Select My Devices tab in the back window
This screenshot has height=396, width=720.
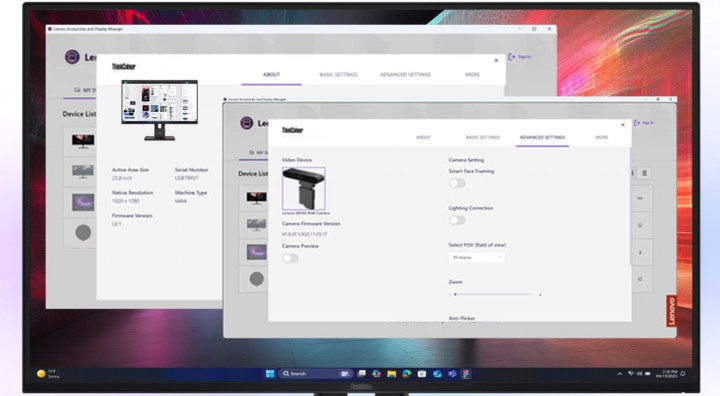tap(85, 90)
